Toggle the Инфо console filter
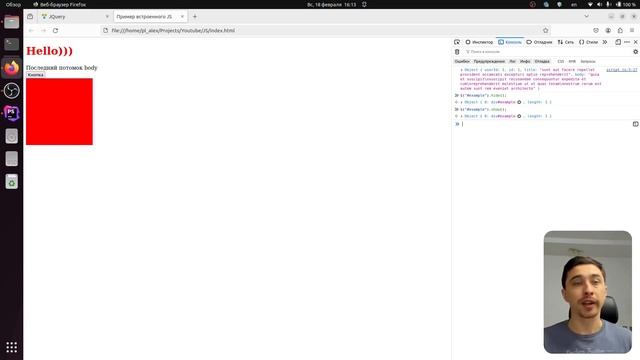The width and height of the screenshot is (640, 360). pos(525,61)
